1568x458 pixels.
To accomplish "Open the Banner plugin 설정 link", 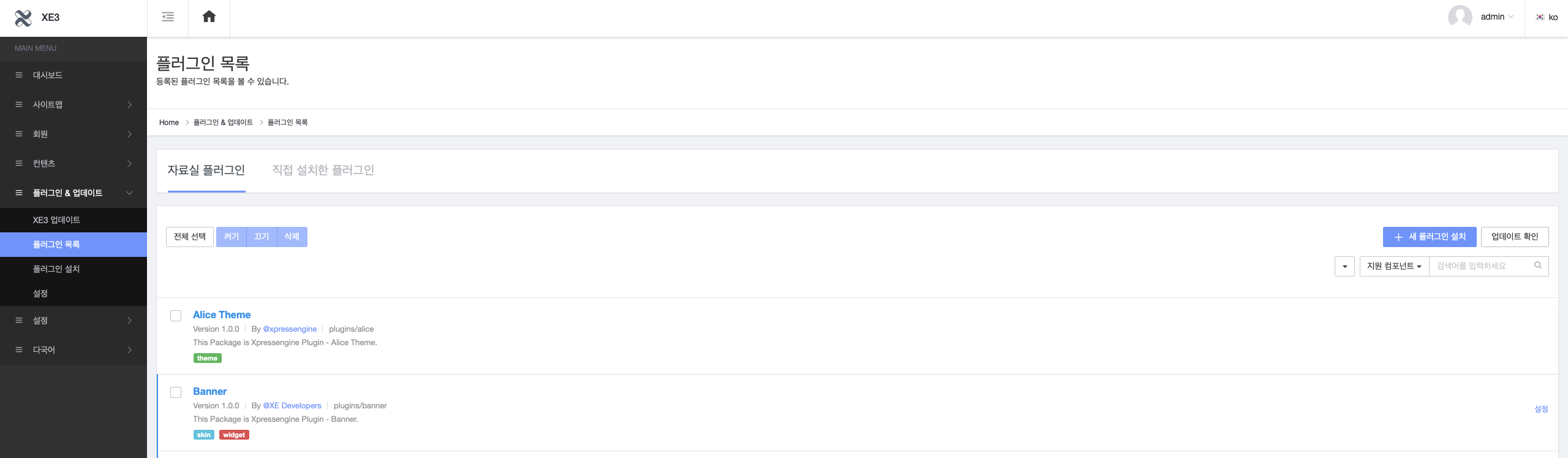I will (x=1540, y=409).
